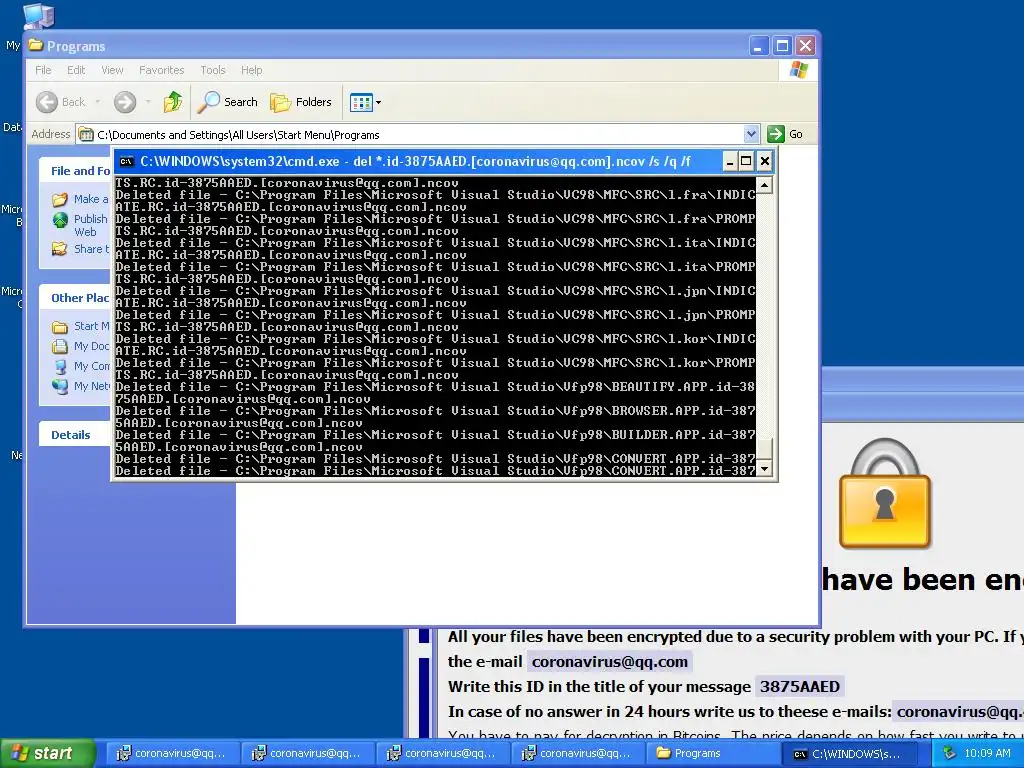Minimize the cmd.exe window
1024x768 pixels.
pos(729,161)
